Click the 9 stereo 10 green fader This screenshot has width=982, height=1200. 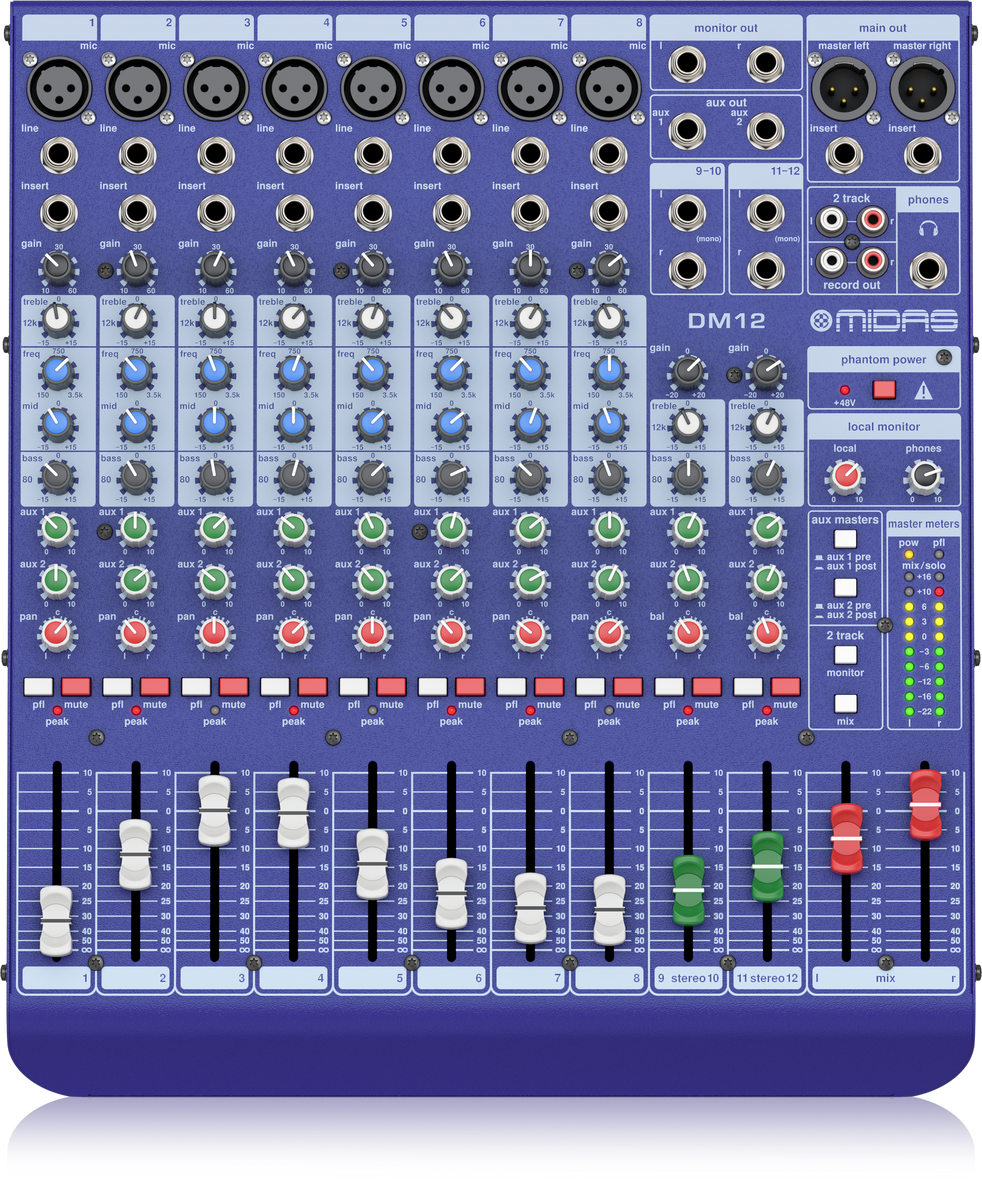click(688, 889)
